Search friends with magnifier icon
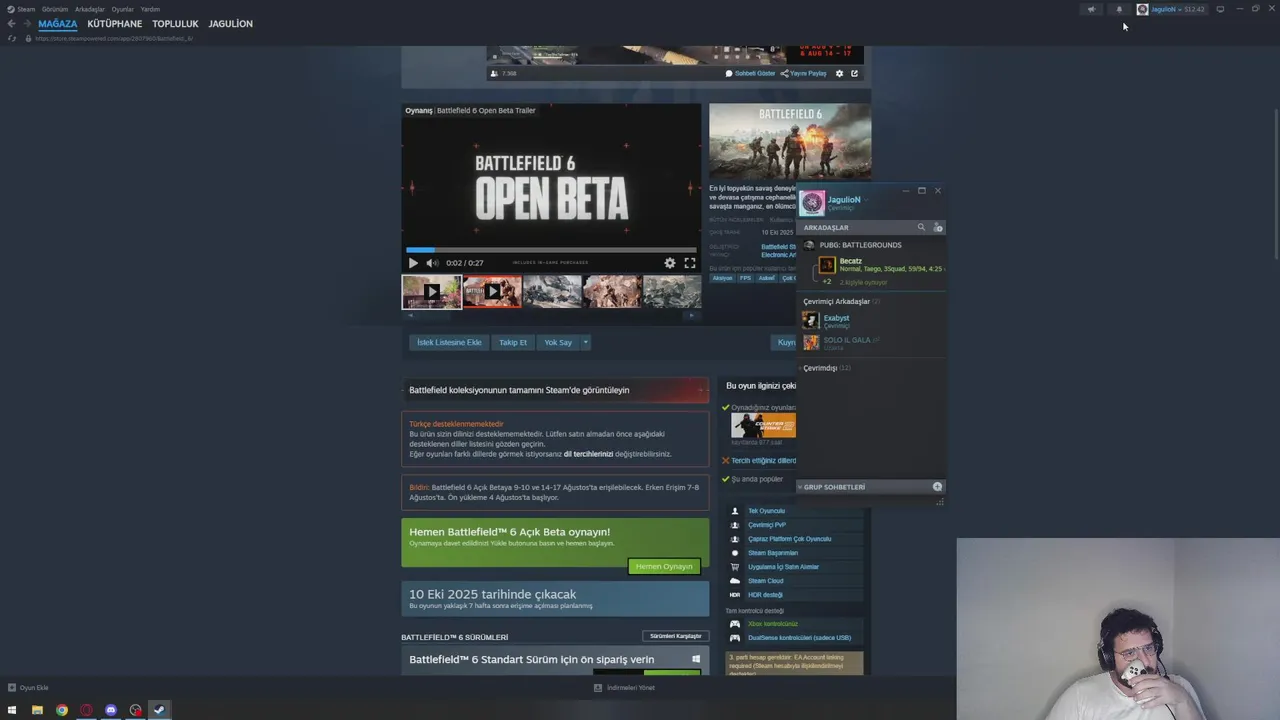Screen dimensions: 1280x720 [x=921, y=227]
